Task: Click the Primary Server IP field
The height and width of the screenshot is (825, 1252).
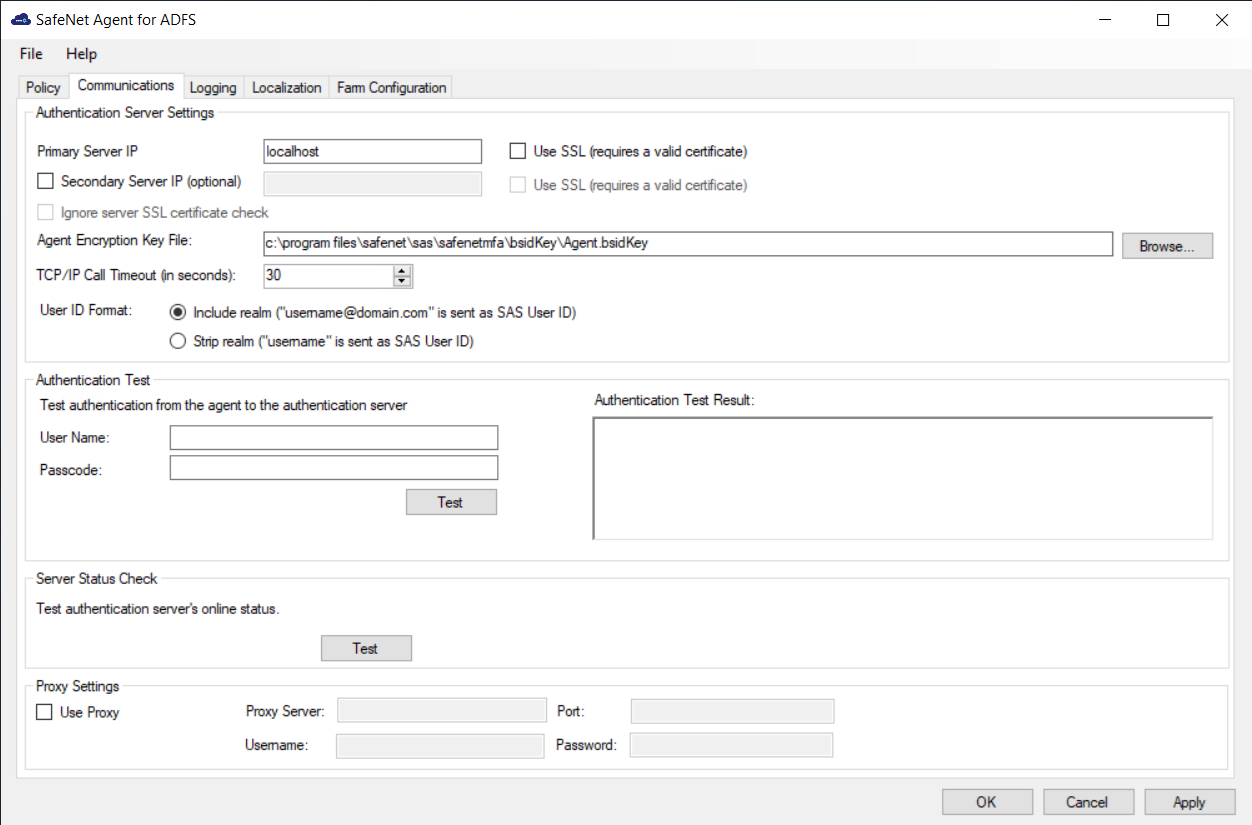Action: point(372,152)
